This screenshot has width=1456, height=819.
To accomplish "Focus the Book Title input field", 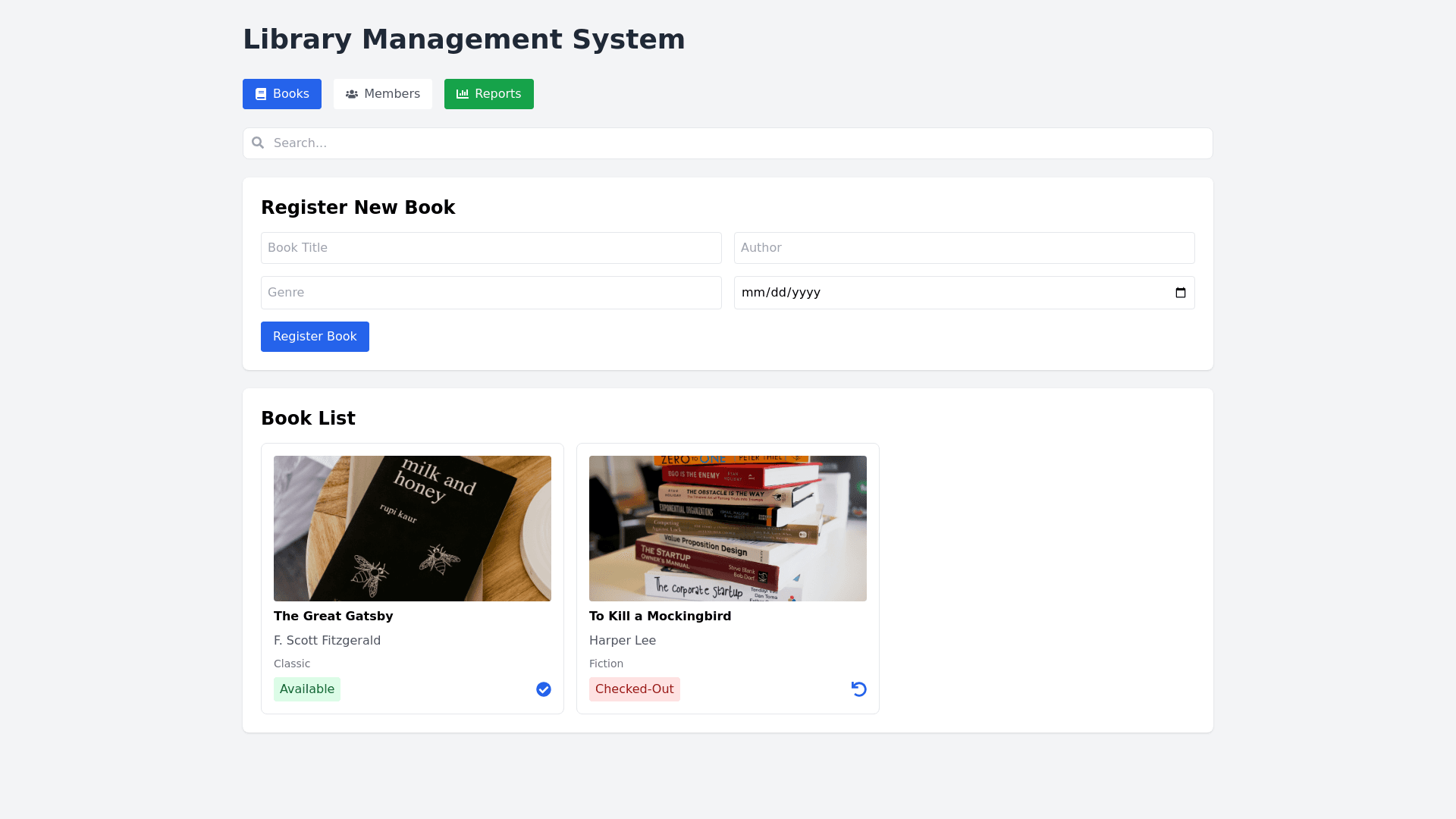I will coord(491,248).
